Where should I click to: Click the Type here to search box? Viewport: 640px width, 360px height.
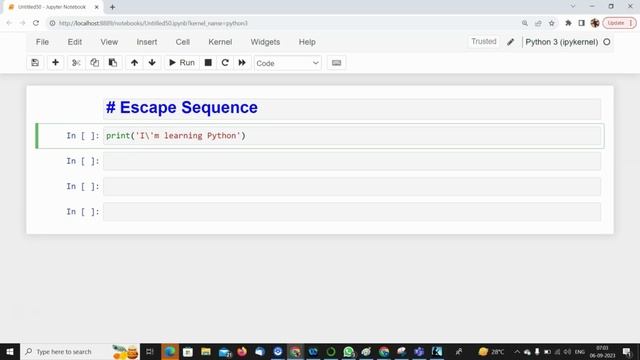pos(80,351)
